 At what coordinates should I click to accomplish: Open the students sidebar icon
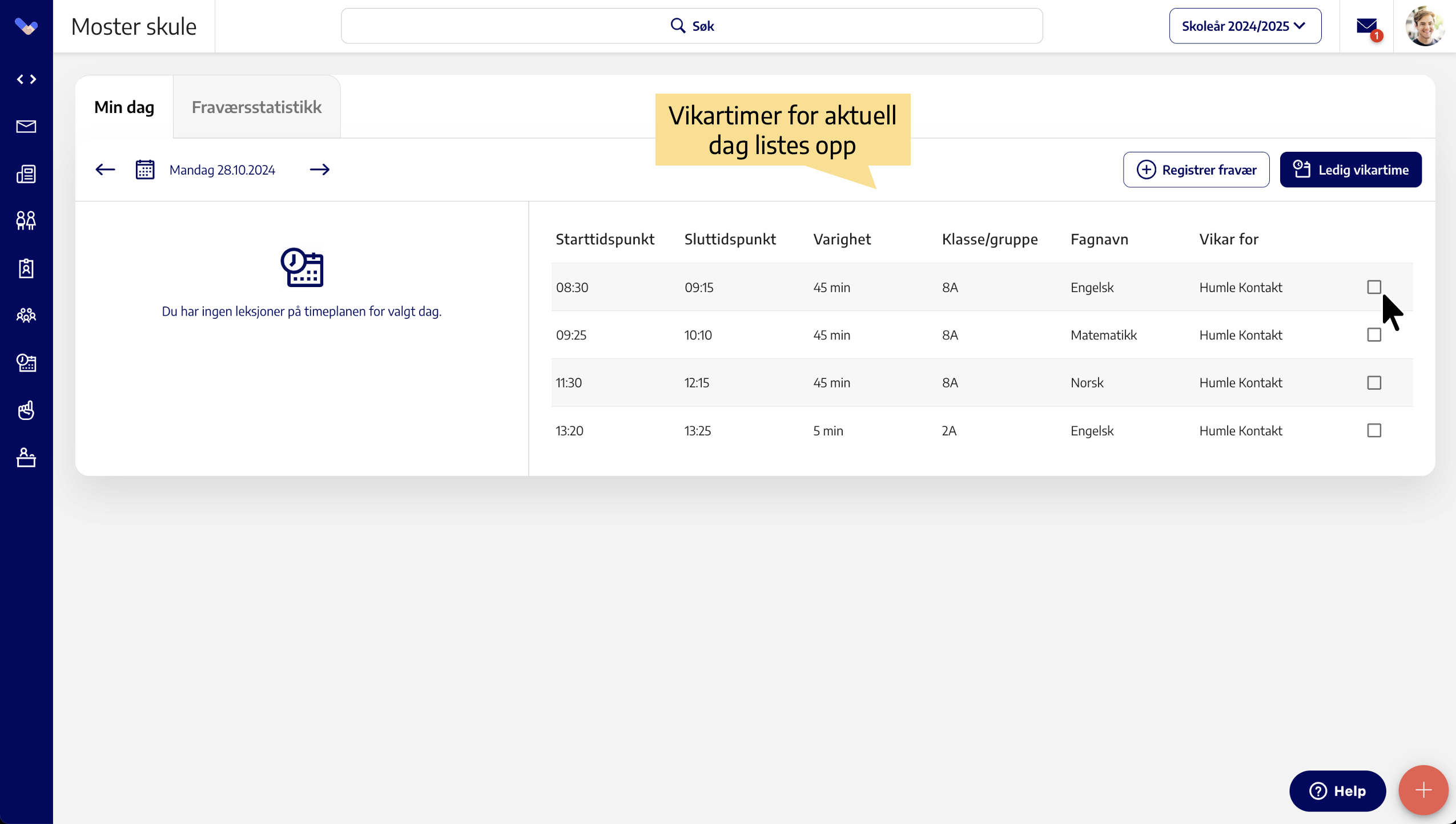click(x=26, y=220)
